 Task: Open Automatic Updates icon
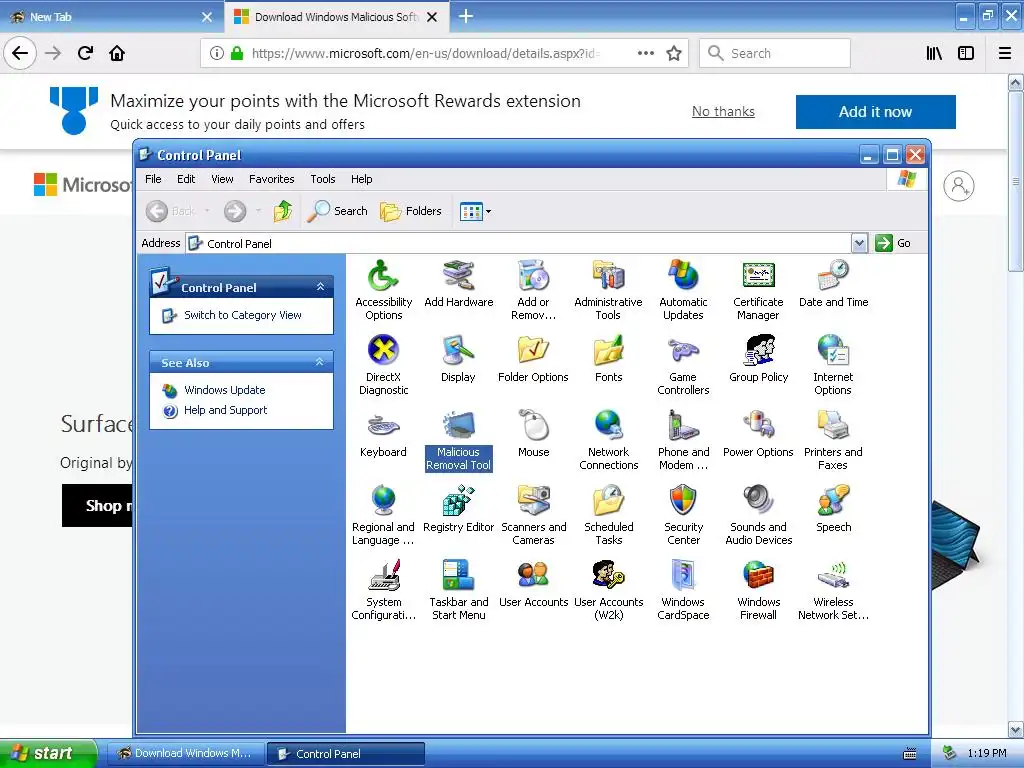pos(683,290)
